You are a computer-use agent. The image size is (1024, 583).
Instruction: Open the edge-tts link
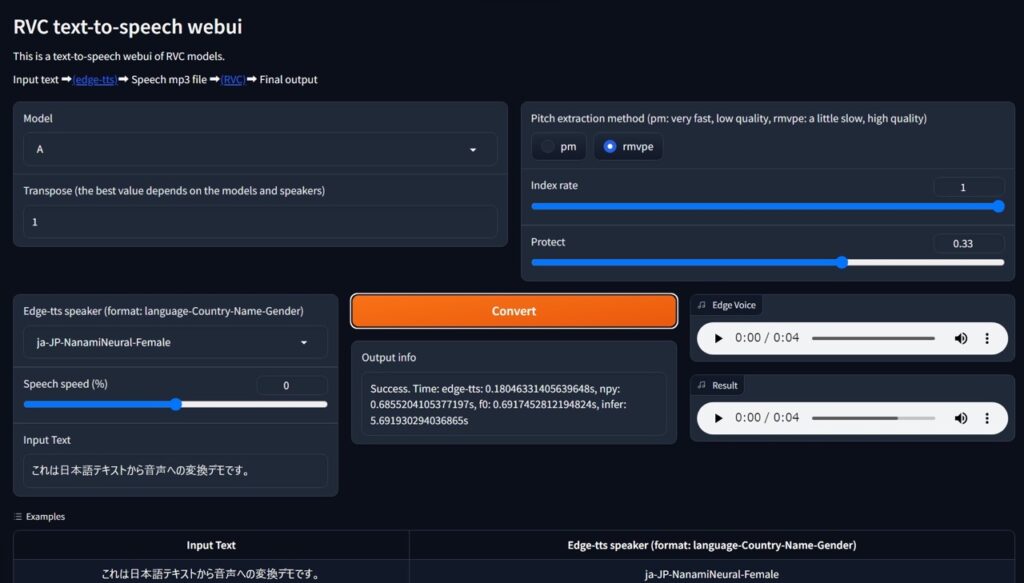[x=95, y=80]
